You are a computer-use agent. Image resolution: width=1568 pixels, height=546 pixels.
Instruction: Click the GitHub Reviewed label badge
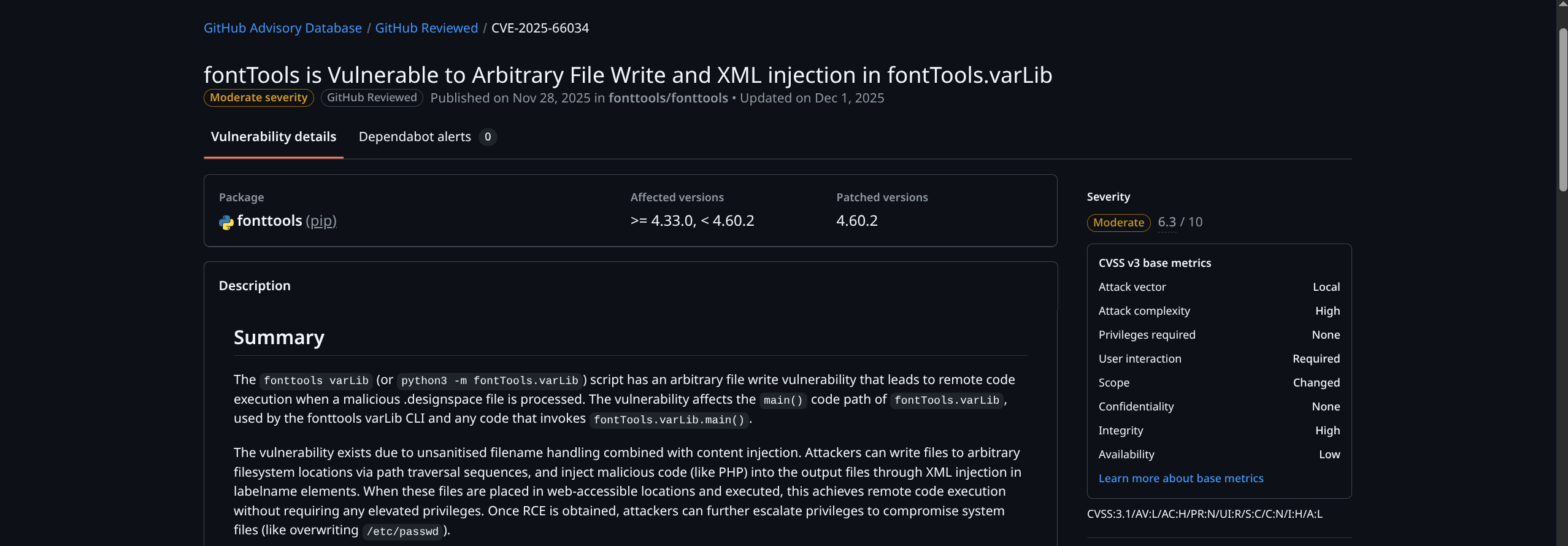[x=372, y=98]
